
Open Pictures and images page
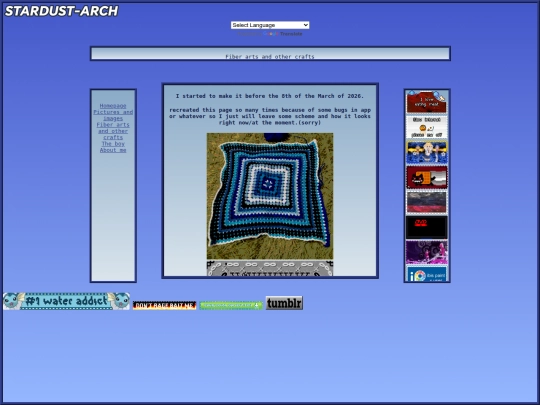click(x=113, y=115)
